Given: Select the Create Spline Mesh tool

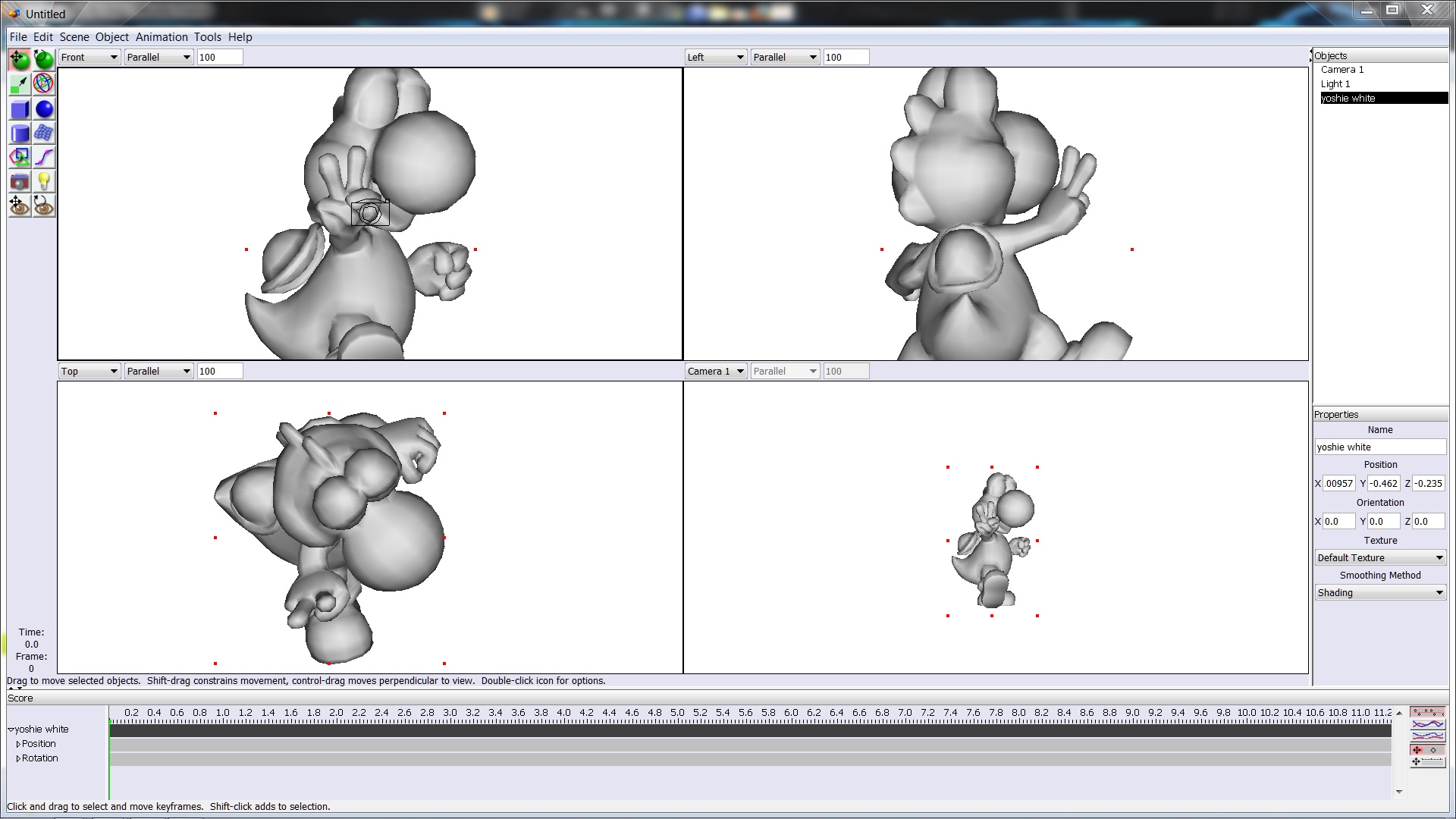Looking at the screenshot, I should (x=44, y=133).
